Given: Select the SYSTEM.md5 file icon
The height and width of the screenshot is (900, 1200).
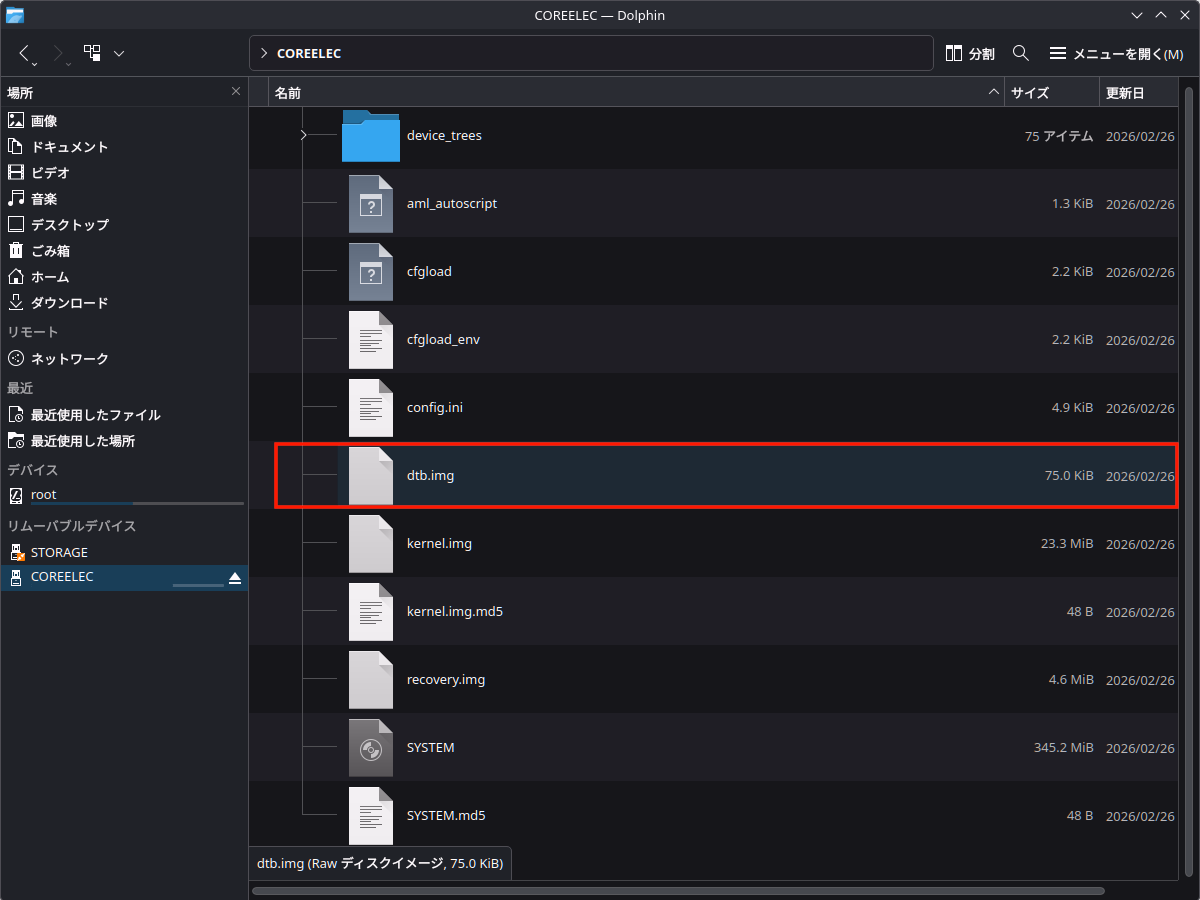Looking at the screenshot, I should point(370,816).
